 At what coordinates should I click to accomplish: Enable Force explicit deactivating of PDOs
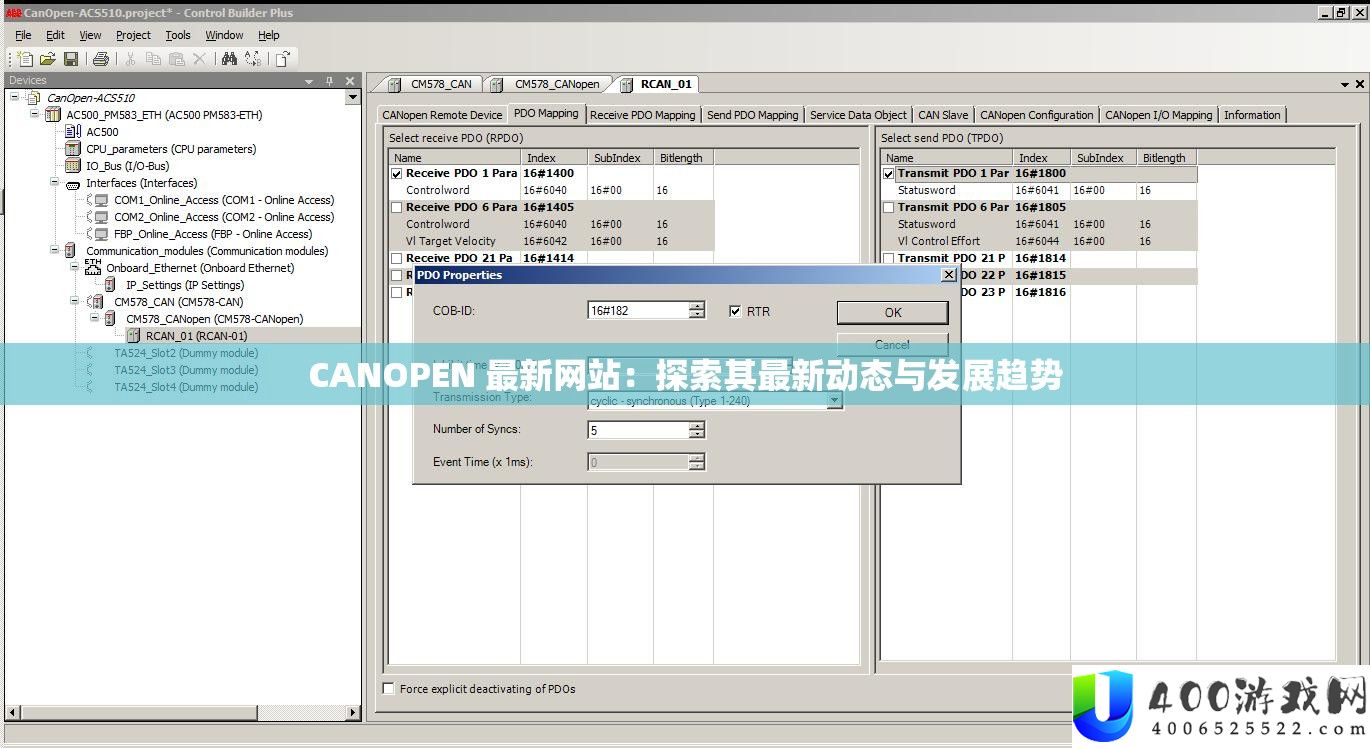click(389, 688)
